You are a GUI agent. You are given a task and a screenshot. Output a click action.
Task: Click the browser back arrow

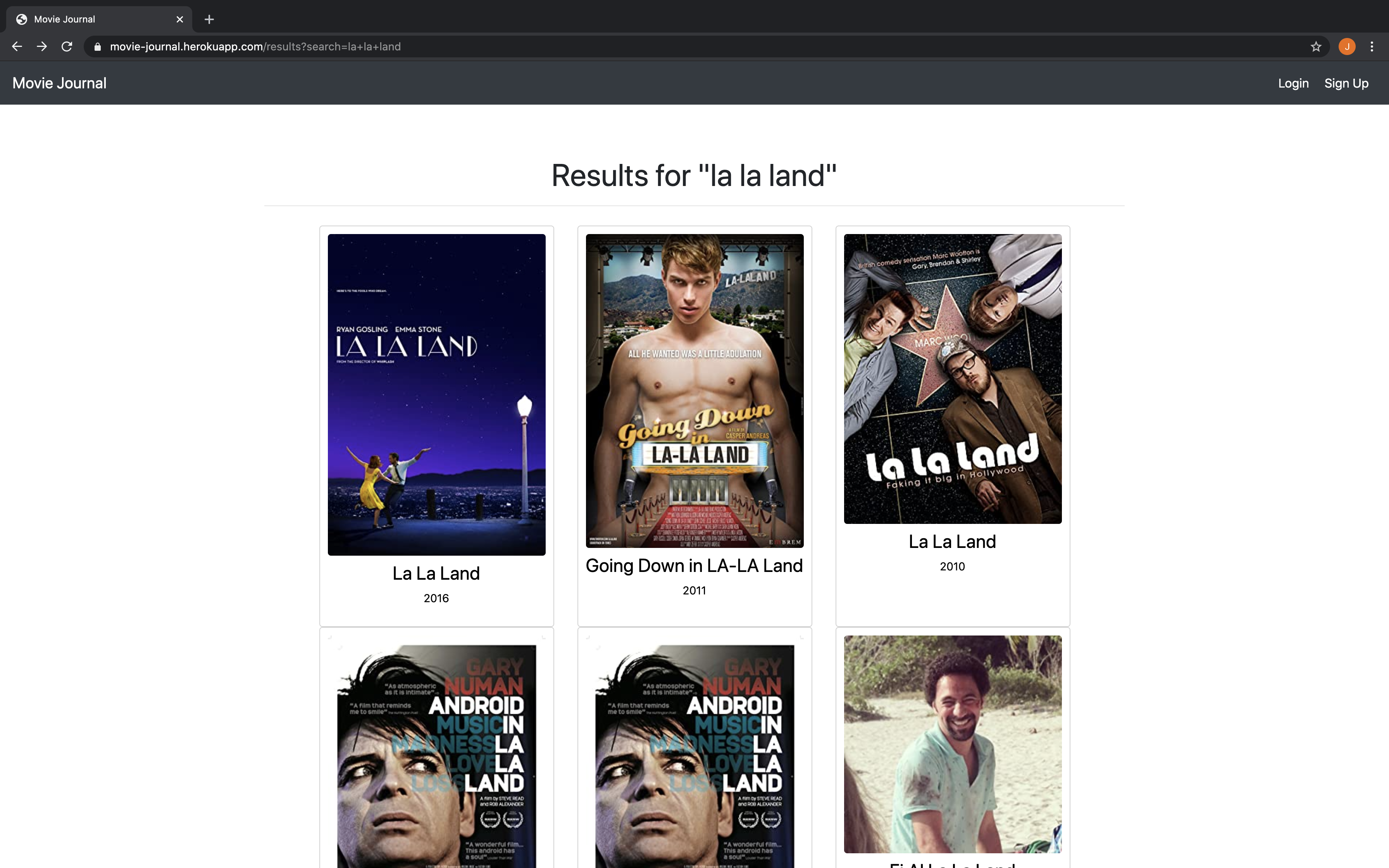pyautogui.click(x=17, y=46)
